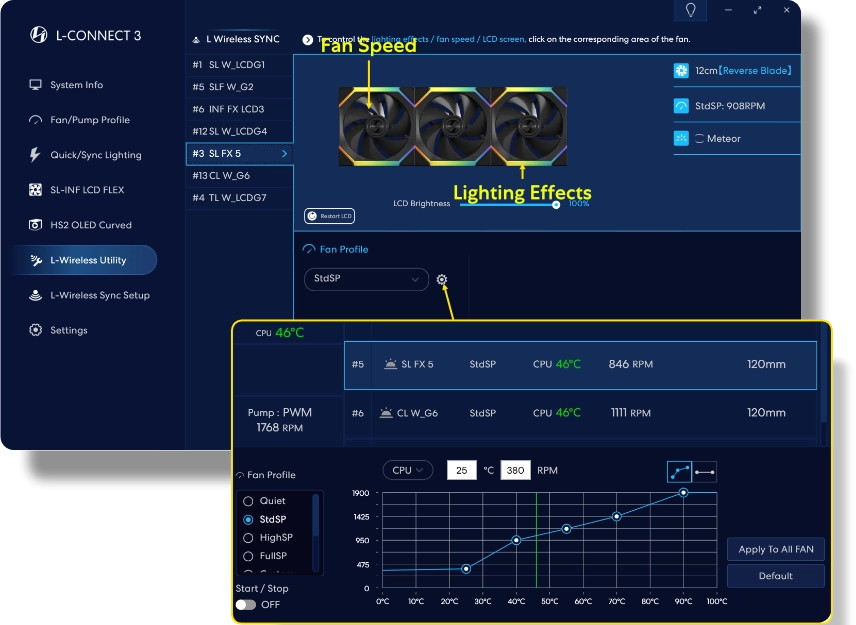Click curve point at 70°C
Screen dimensions: 856x625
[x=616, y=516]
